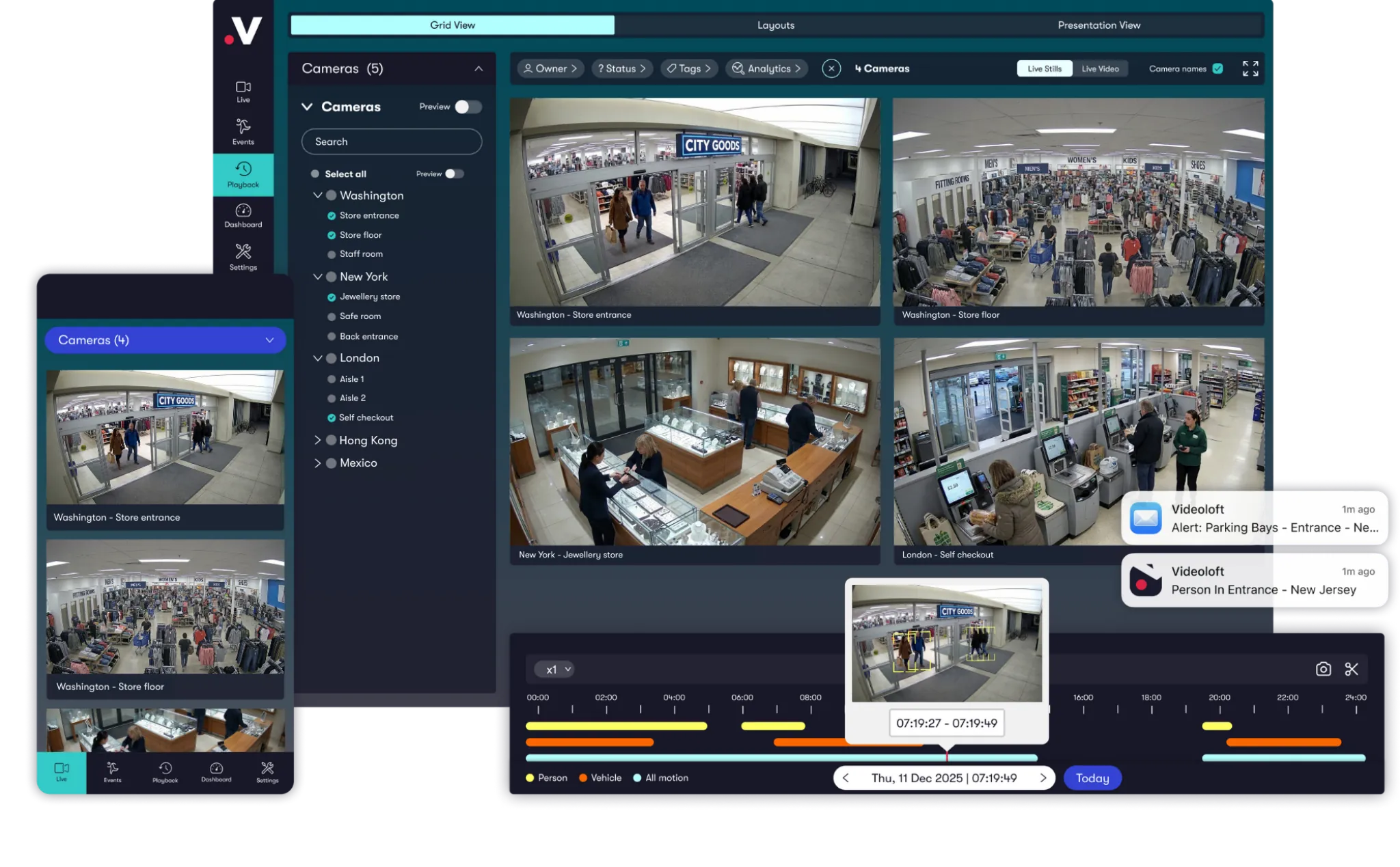Open the mobile Cameras (4) dropdown

click(165, 340)
